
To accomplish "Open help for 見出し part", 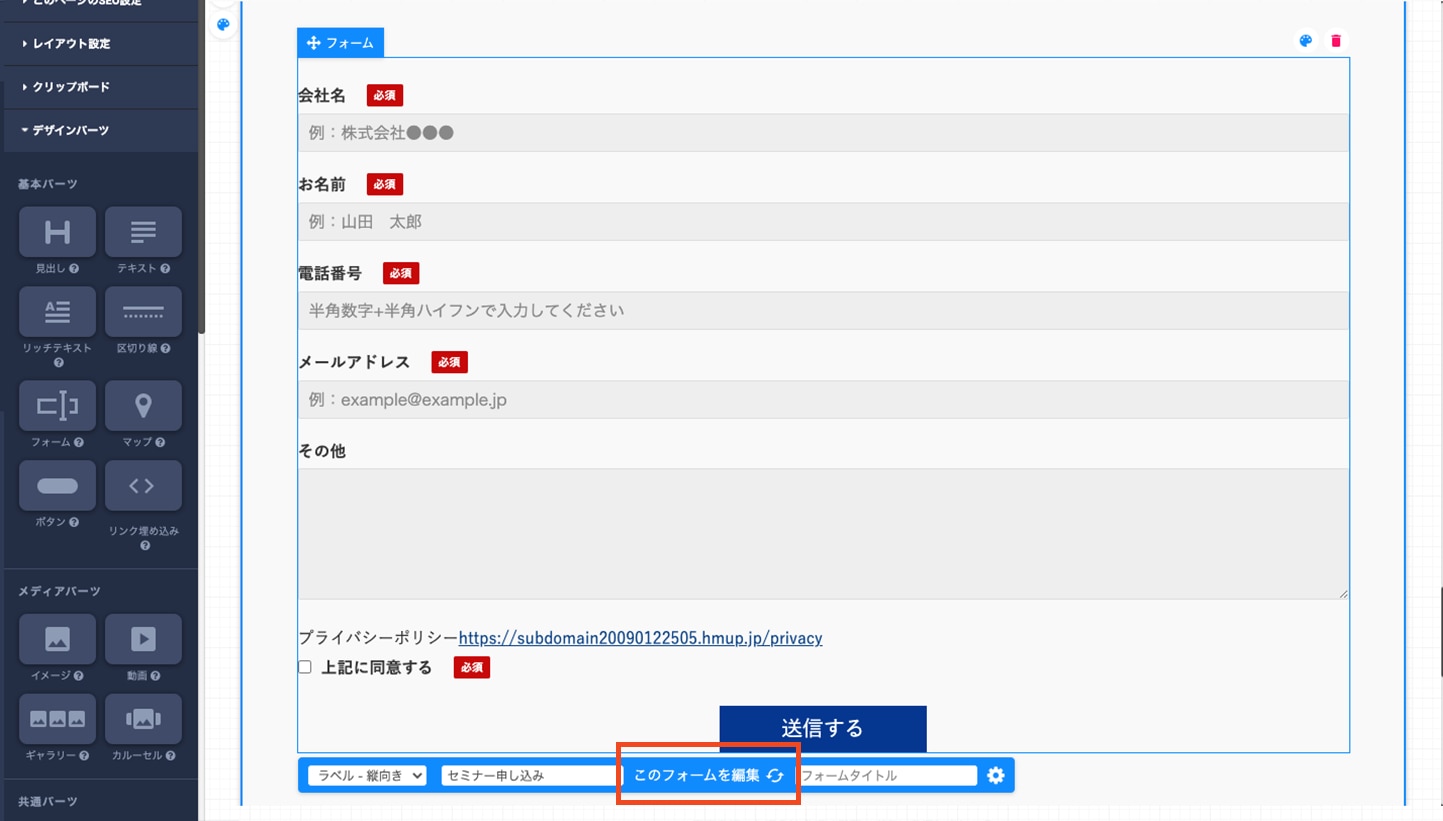I will coord(75,269).
